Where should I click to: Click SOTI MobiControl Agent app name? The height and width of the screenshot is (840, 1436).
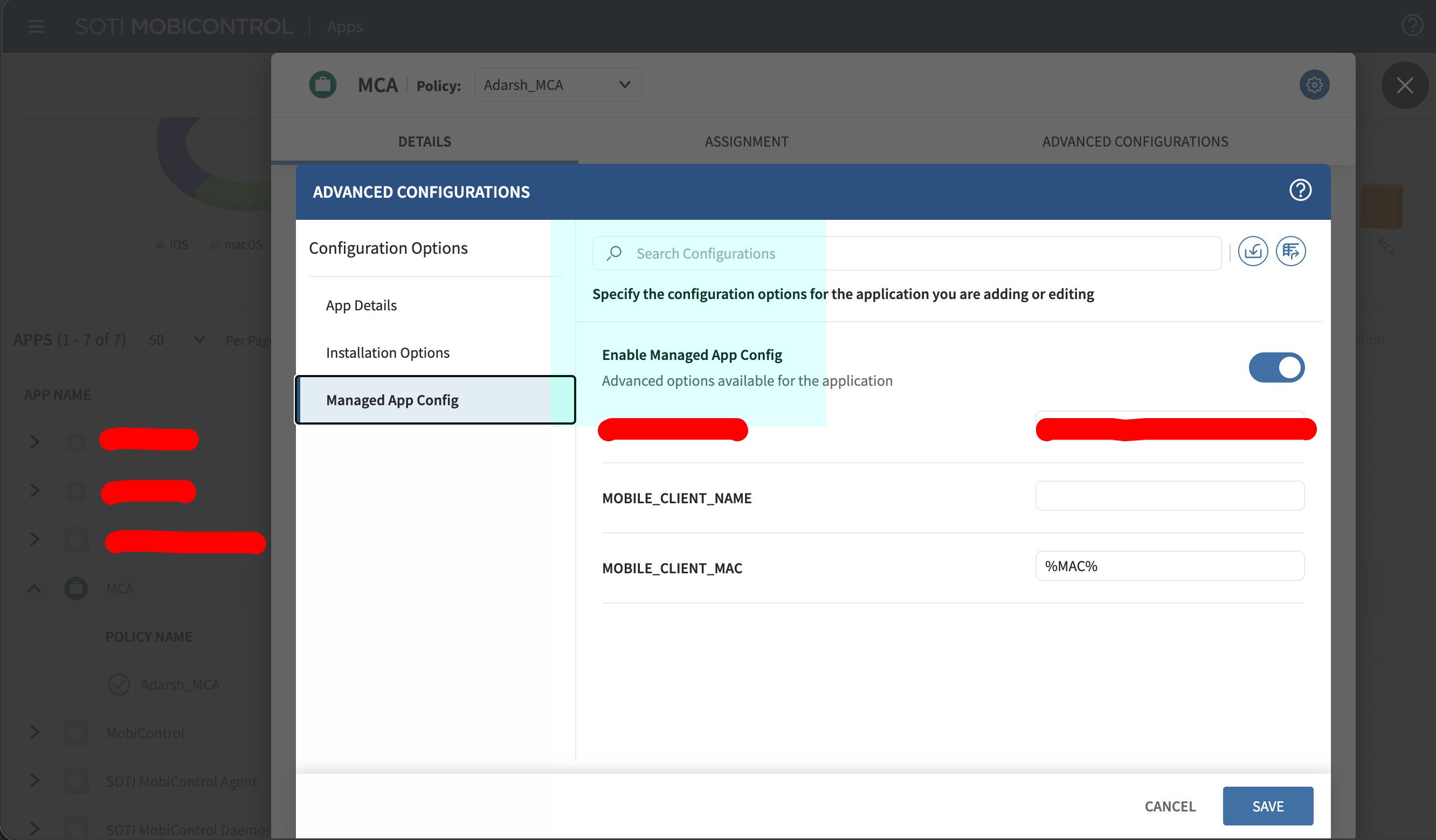(181, 781)
